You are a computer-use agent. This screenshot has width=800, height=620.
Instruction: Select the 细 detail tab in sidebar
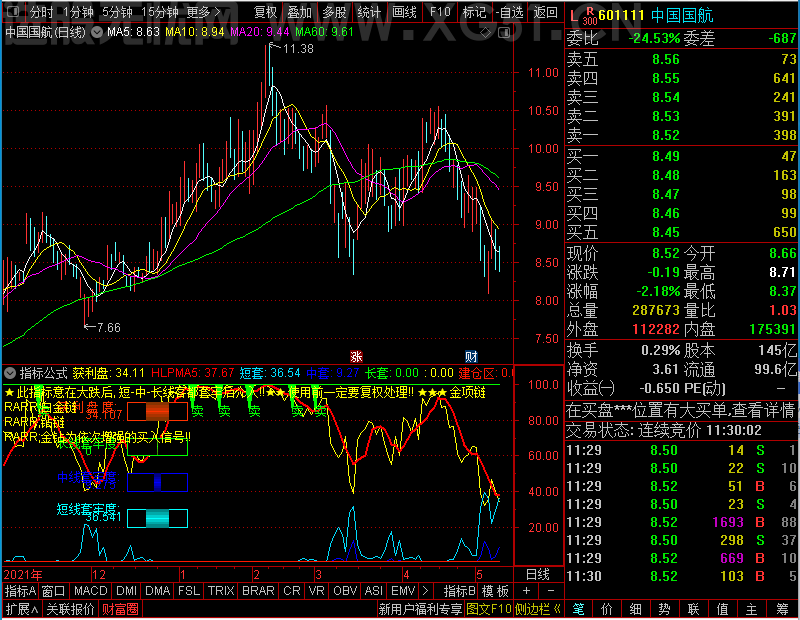coord(636,609)
